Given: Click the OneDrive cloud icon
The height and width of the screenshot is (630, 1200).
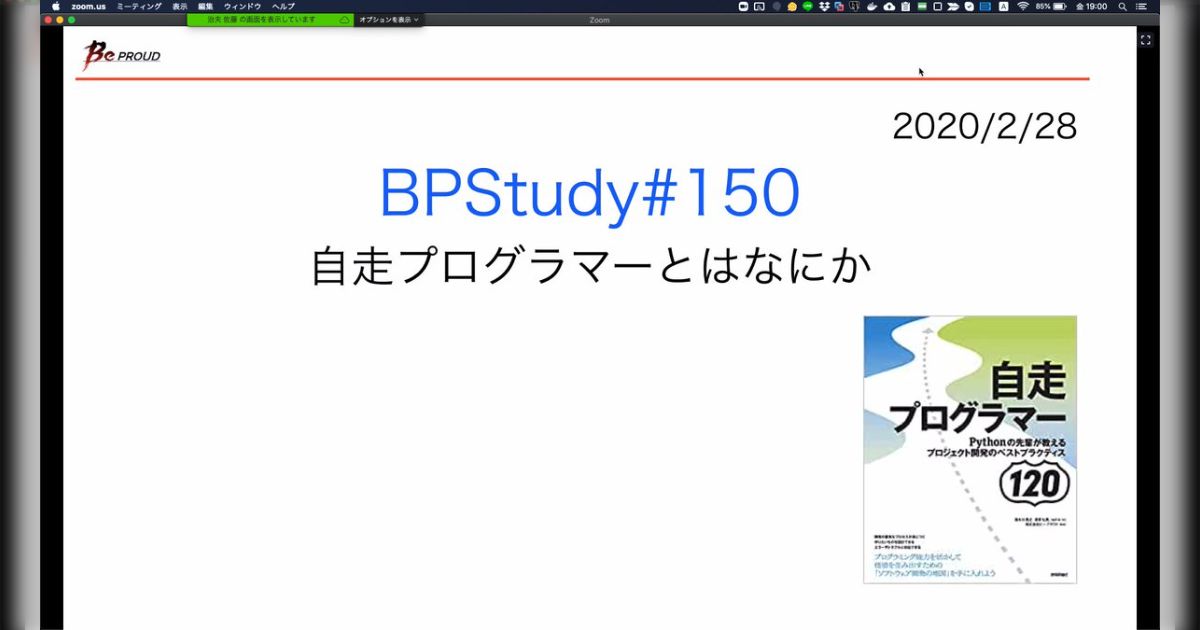Looking at the screenshot, I should click(x=889, y=8).
